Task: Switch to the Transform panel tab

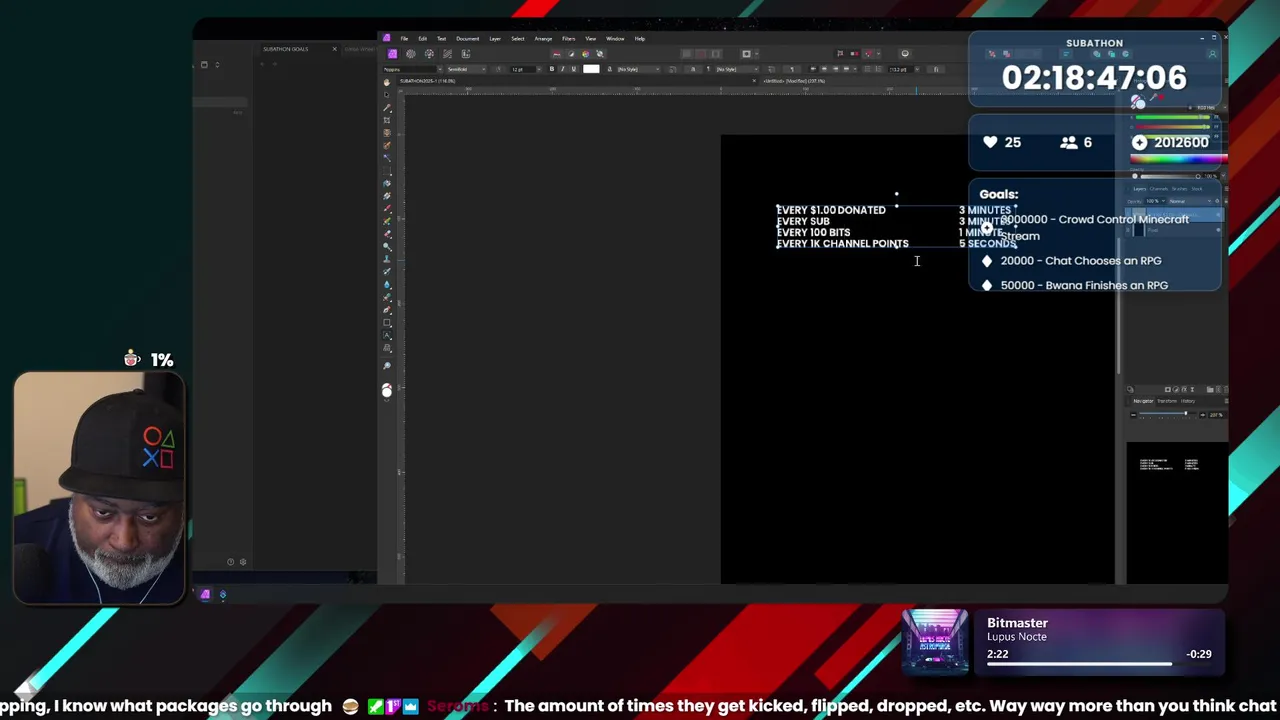Action: click(x=1167, y=401)
